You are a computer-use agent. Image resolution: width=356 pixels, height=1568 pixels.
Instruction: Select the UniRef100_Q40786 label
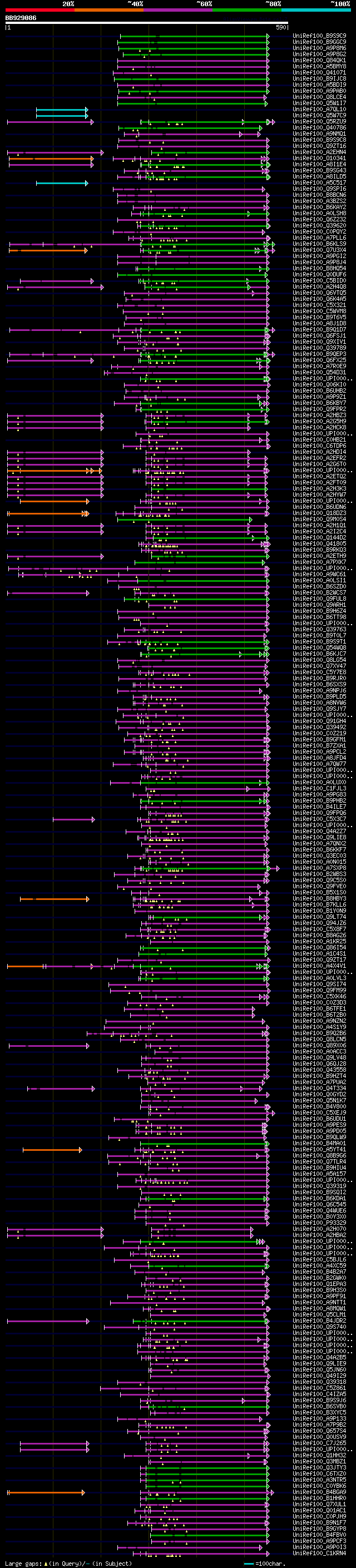[x=319, y=128]
